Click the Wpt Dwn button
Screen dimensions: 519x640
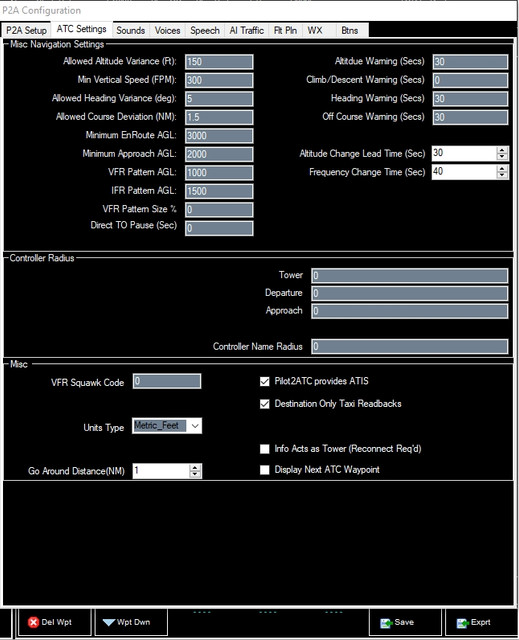(131, 622)
